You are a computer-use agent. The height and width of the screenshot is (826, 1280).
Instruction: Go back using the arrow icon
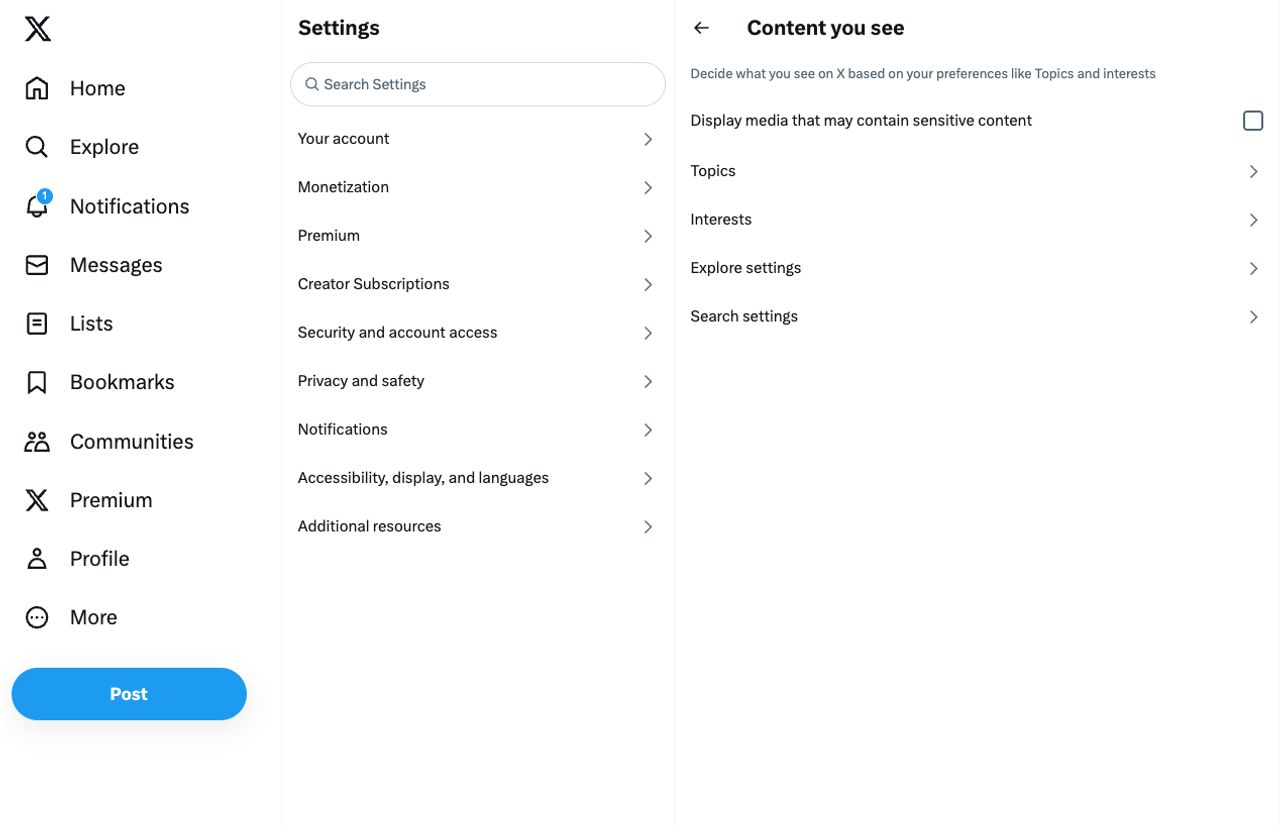[701, 28]
